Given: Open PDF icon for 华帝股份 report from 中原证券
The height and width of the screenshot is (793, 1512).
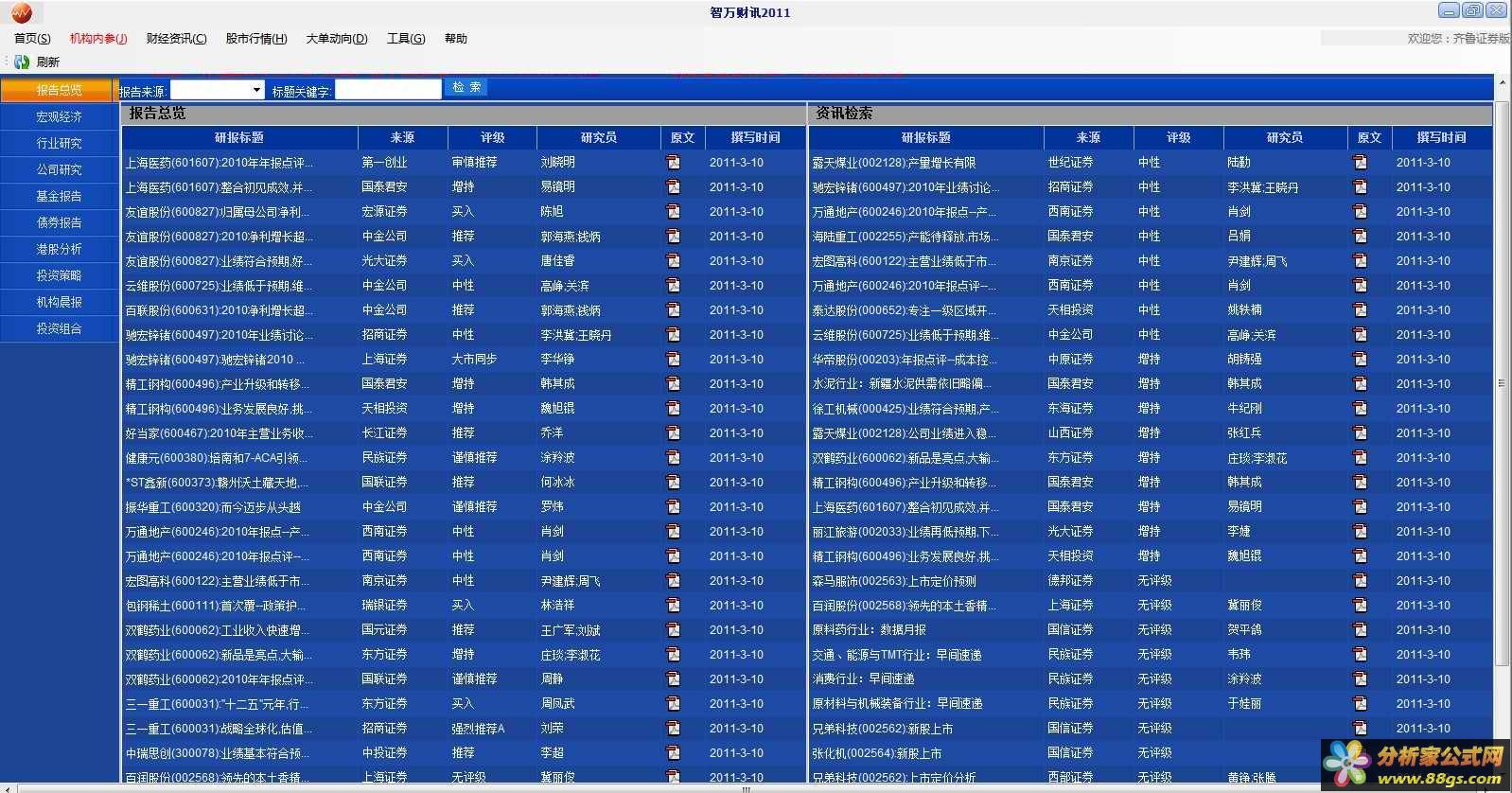Looking at the screenshot, I should pos(1360,359).
